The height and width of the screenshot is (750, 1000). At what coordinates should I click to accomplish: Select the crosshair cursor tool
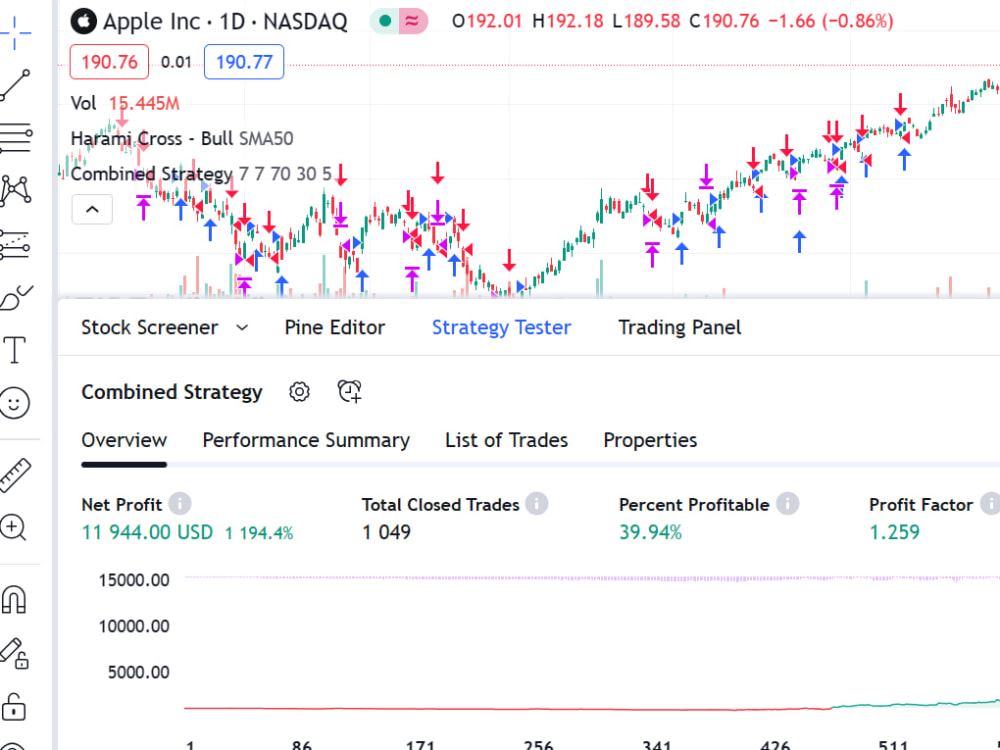(x=14, y=32)
